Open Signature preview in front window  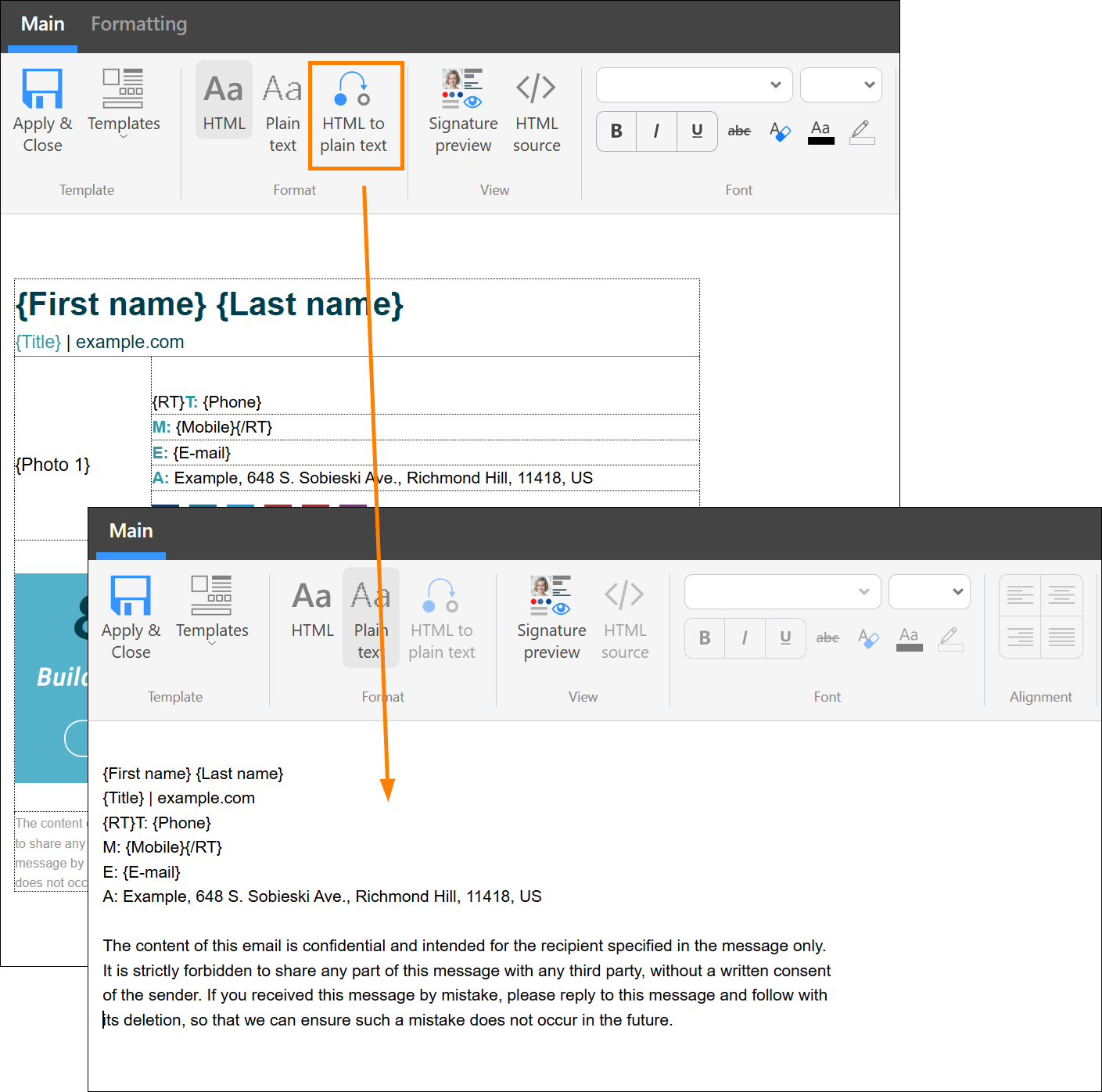[x=551, y=618]
